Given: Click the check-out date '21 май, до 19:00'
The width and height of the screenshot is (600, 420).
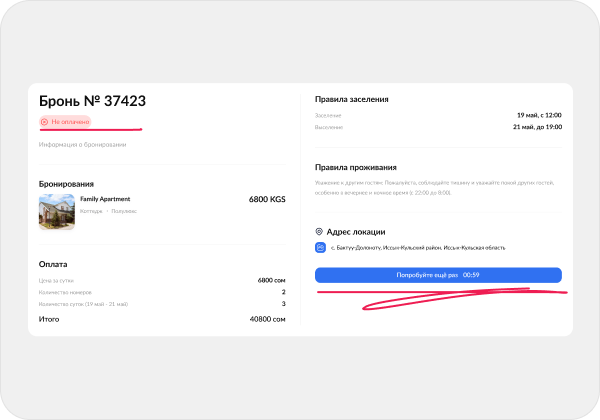Looking at the screenshot, I should (x=538, y=128).
